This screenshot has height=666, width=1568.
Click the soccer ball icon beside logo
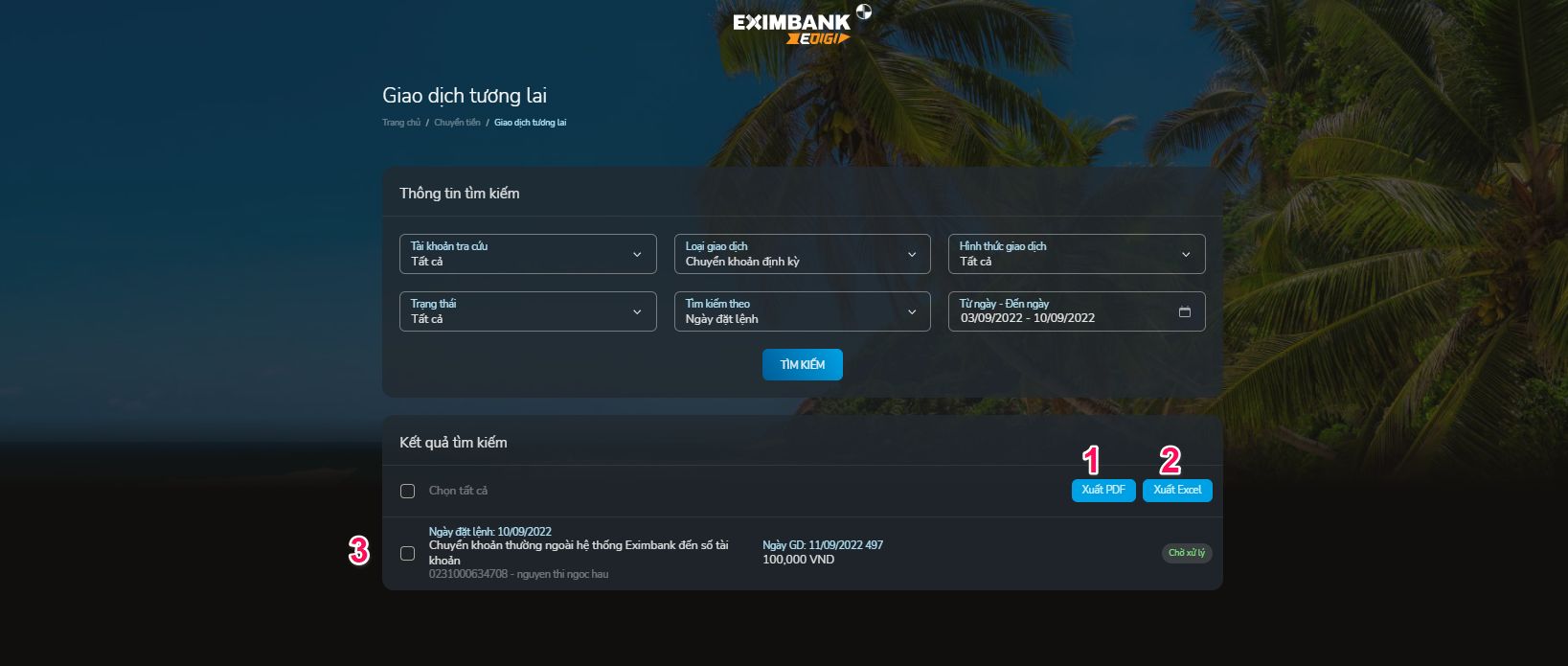[864, 11]
